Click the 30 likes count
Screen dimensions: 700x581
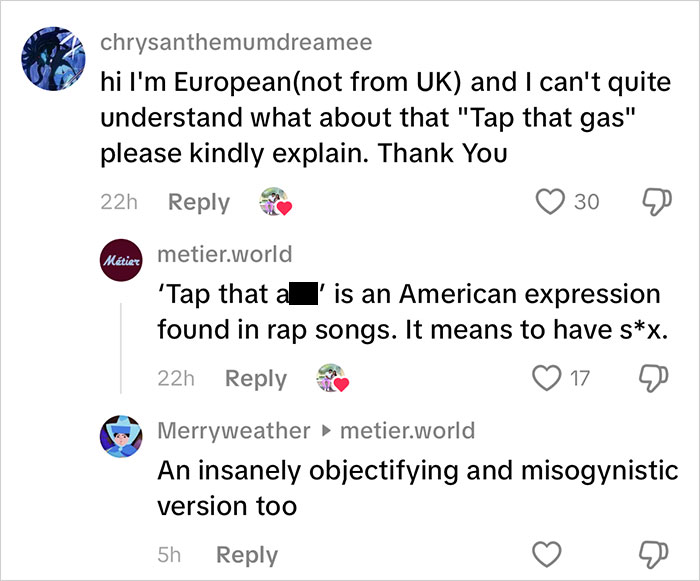tap(587, 202)
